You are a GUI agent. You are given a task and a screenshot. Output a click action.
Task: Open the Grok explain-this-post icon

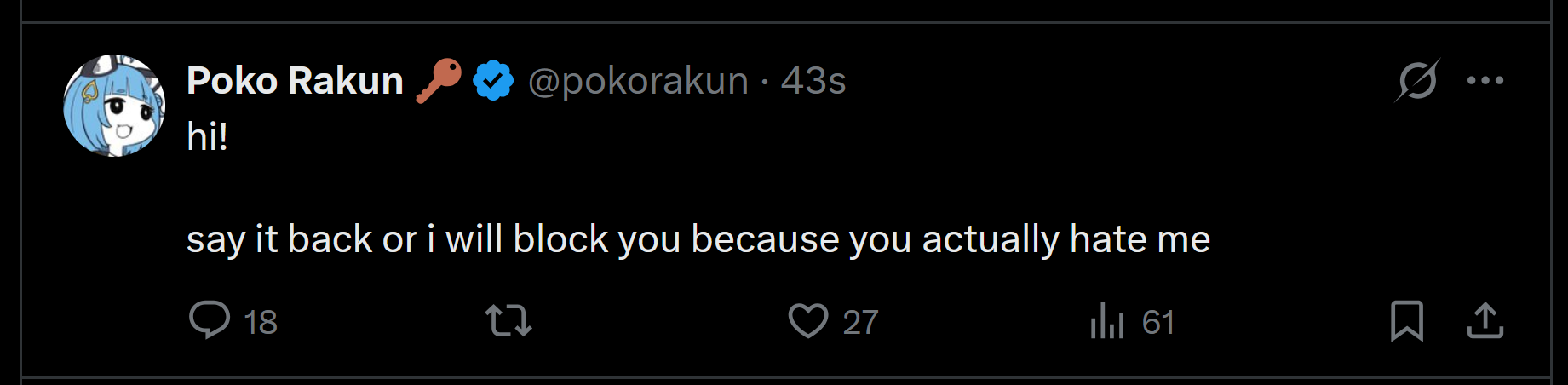point(1417,81)
